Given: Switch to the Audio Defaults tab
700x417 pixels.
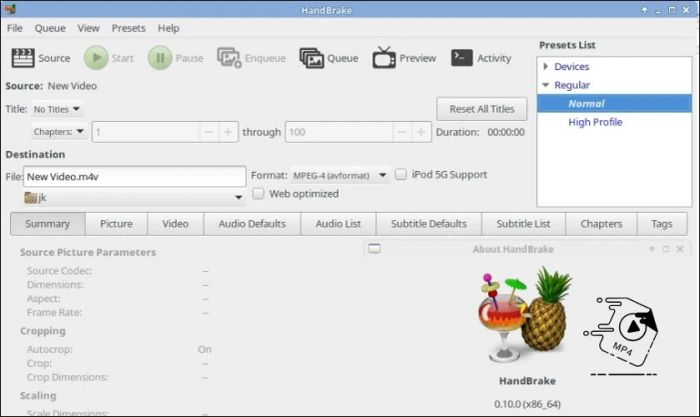Looking at the screenshot, I should tap(252, 224).
